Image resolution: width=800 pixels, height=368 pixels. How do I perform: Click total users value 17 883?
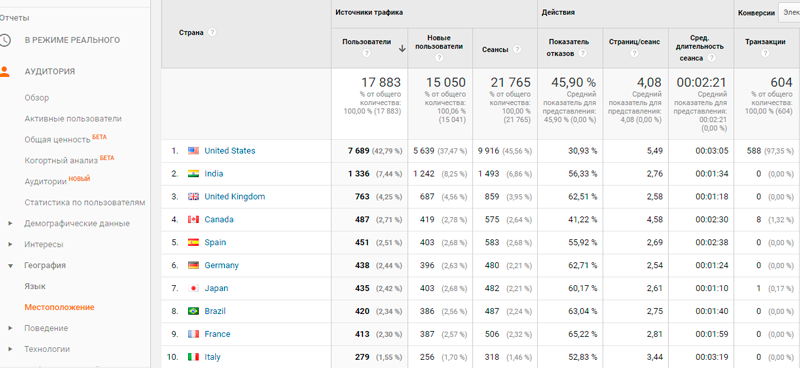coord(381,82)
